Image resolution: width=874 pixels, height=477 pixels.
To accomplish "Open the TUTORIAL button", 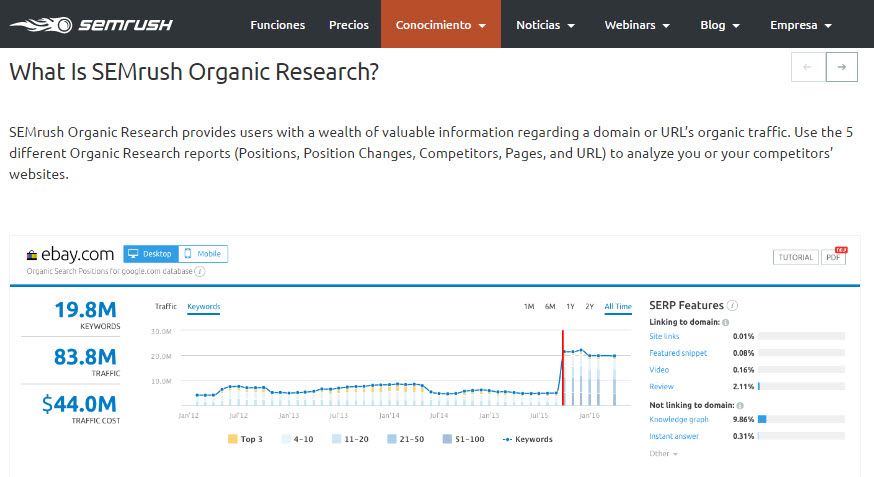I will click(795, 257).
